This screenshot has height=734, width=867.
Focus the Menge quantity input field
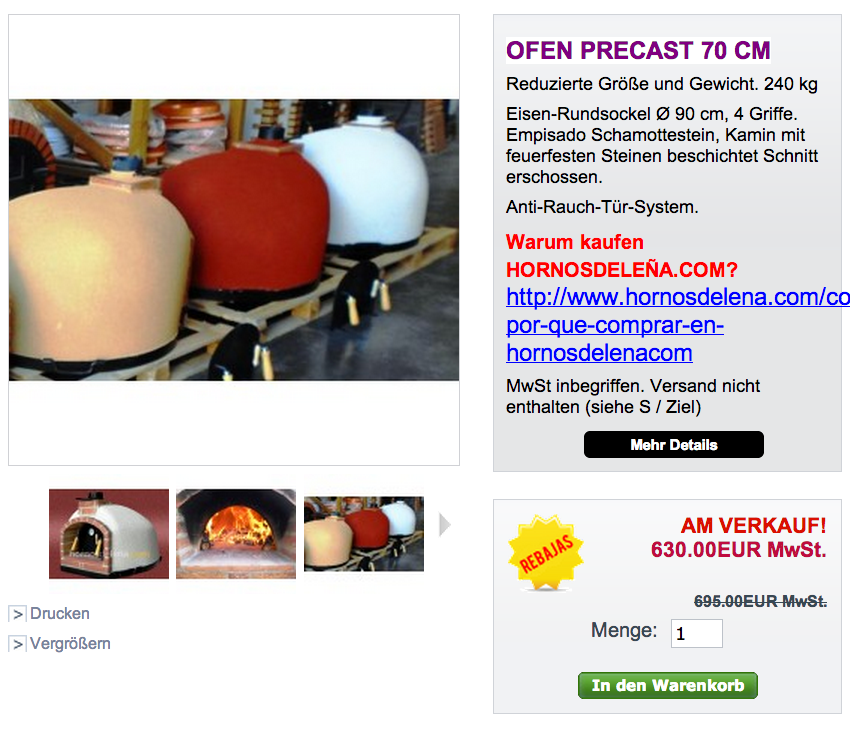click(x=697, y=633)
